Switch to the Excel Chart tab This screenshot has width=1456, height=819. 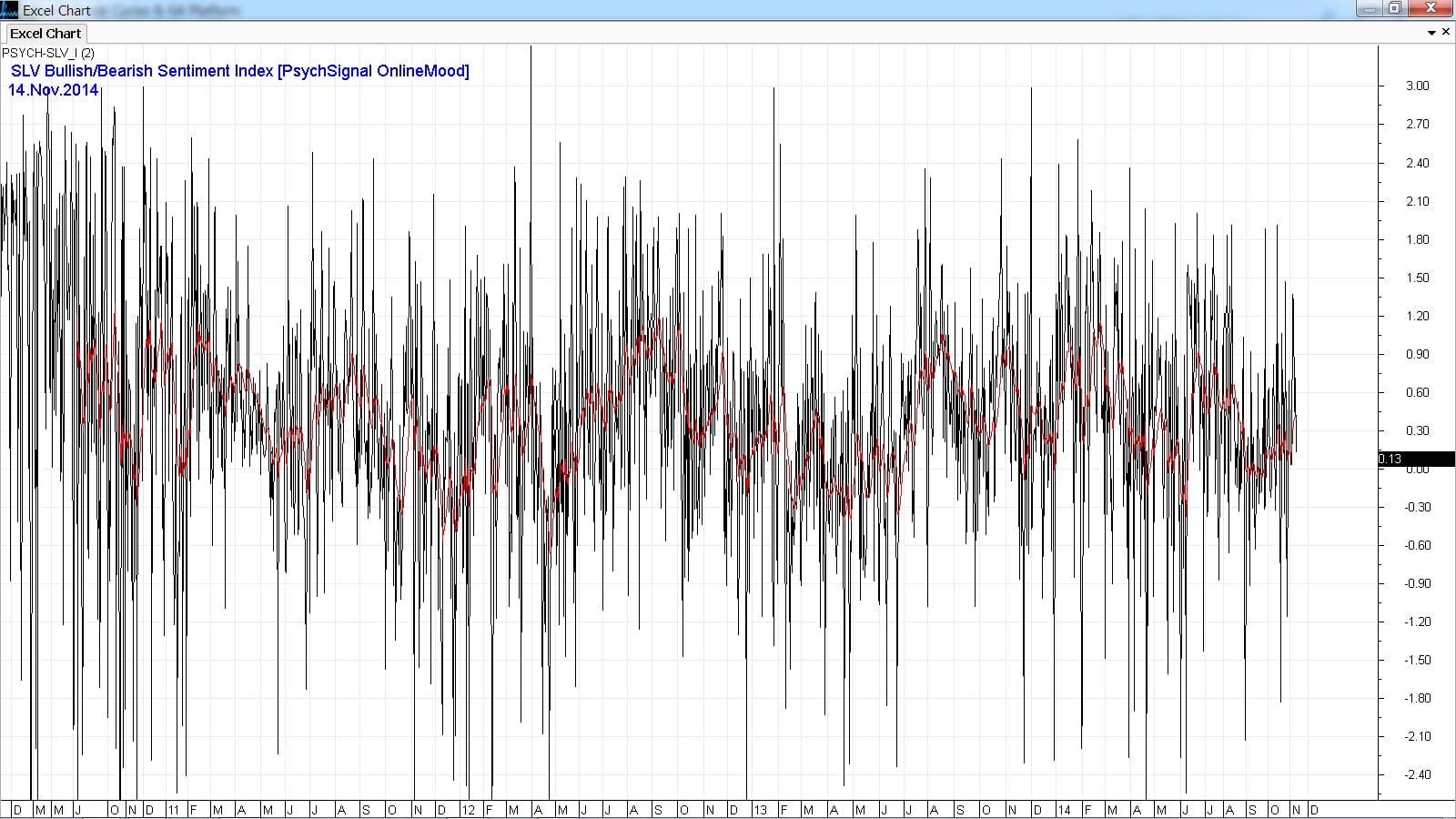(x=45, y=33)
